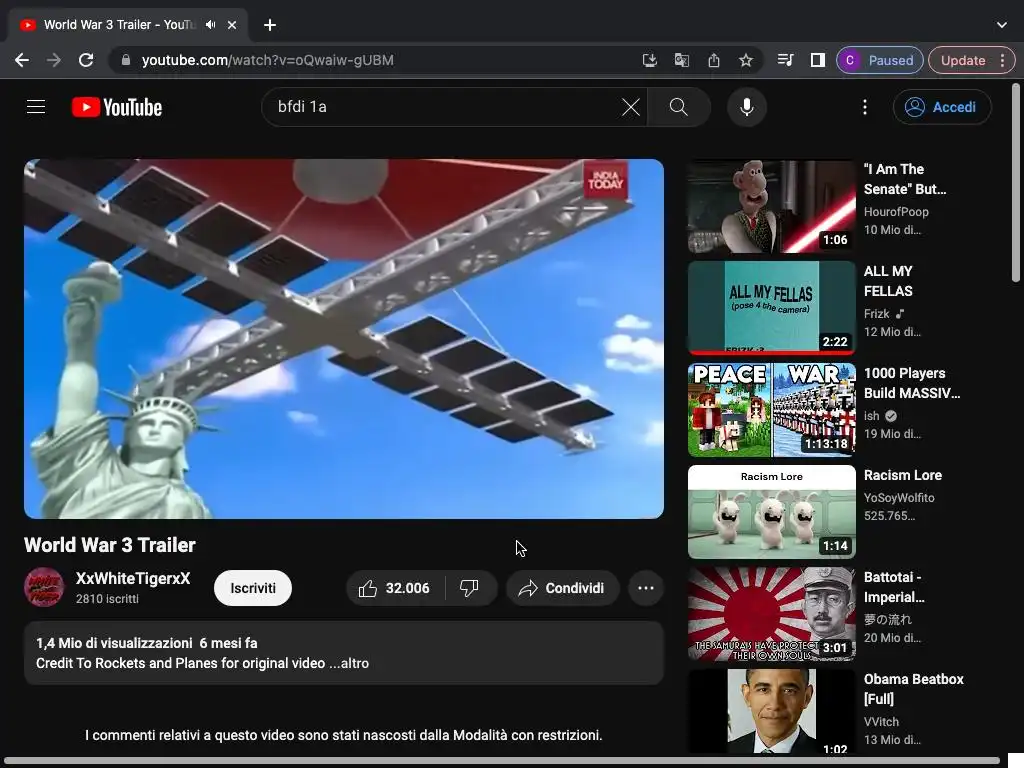The width and height of the screenshot is (1024, 768).
Task: Click the 1,4 Mio di visualizzazioni text
Action: [x=114, y=643]
